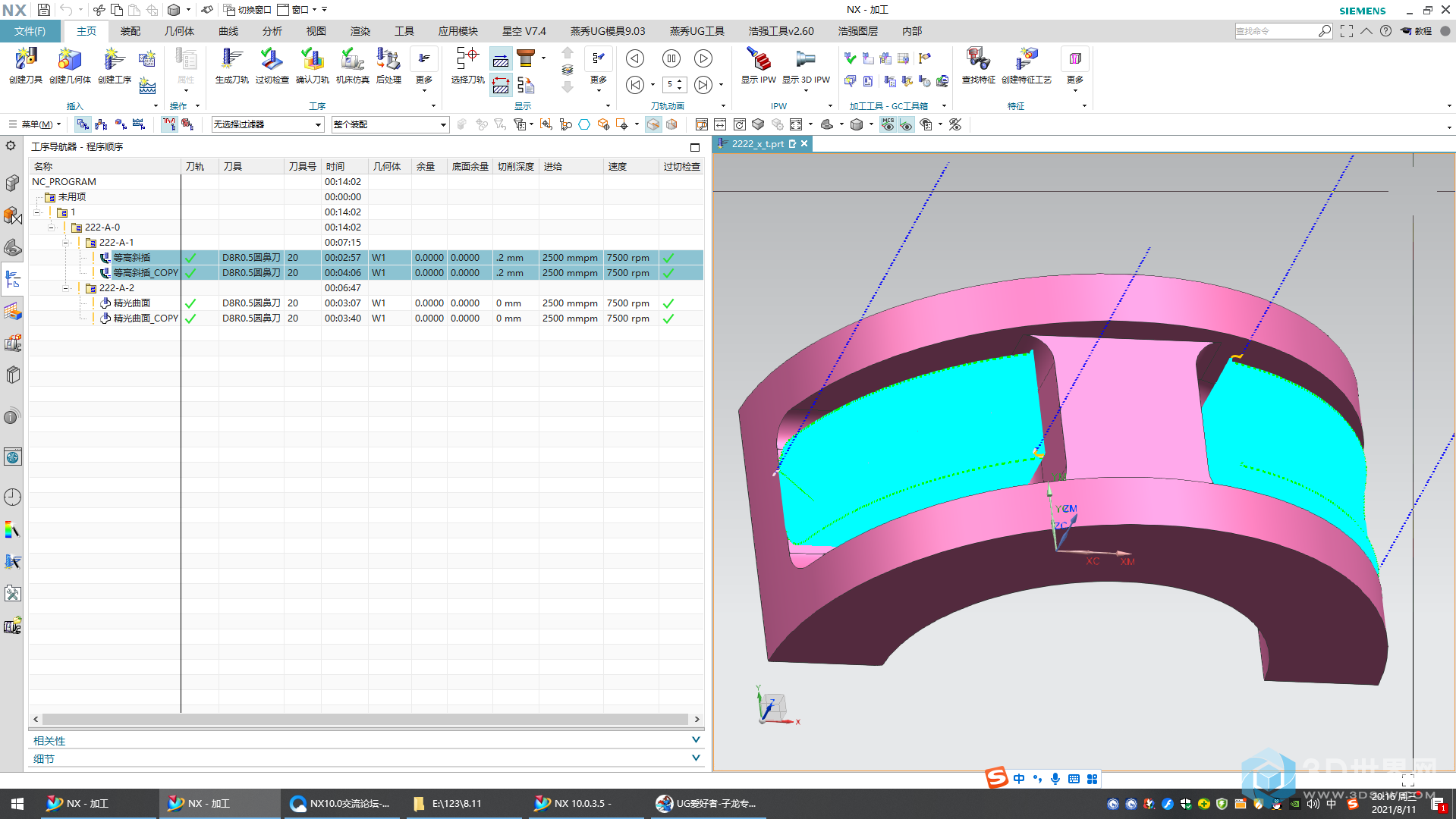The width and height of the screenshot is (1456, 819).
Task: Click the Tutorials (教程) button
Action: pos(1417,31)
